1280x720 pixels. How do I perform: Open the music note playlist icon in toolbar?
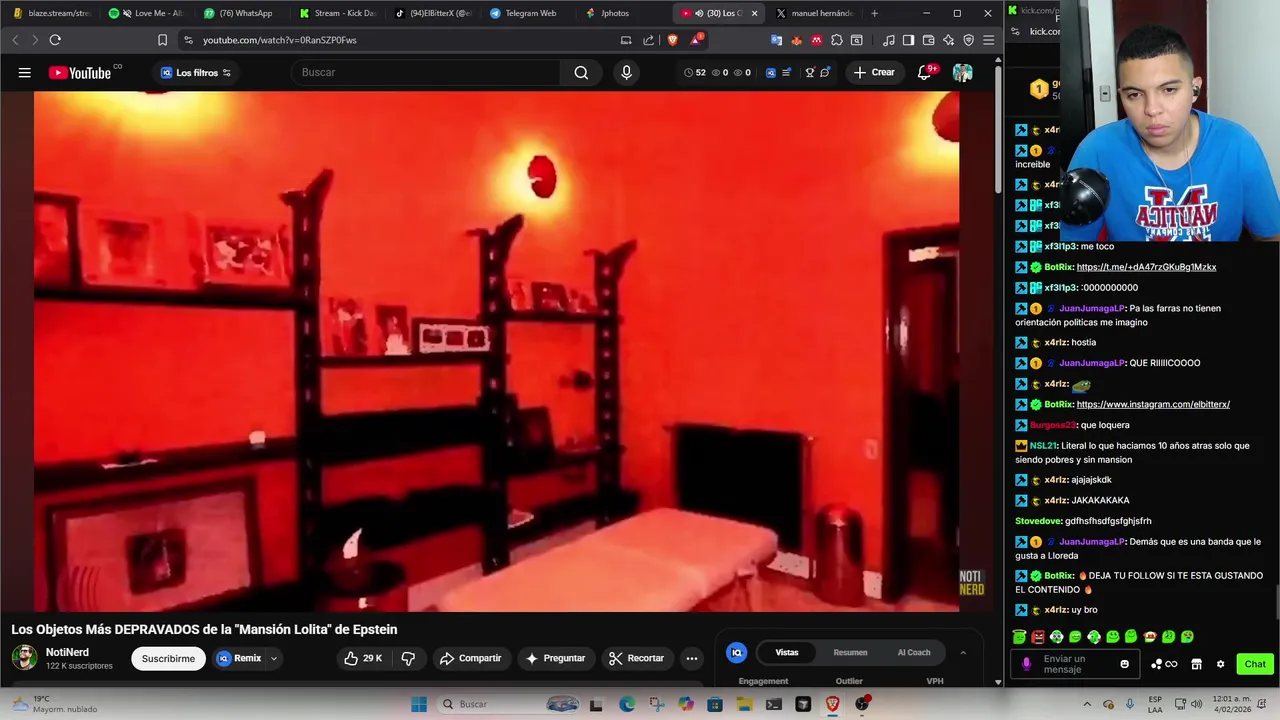point(888,40)
